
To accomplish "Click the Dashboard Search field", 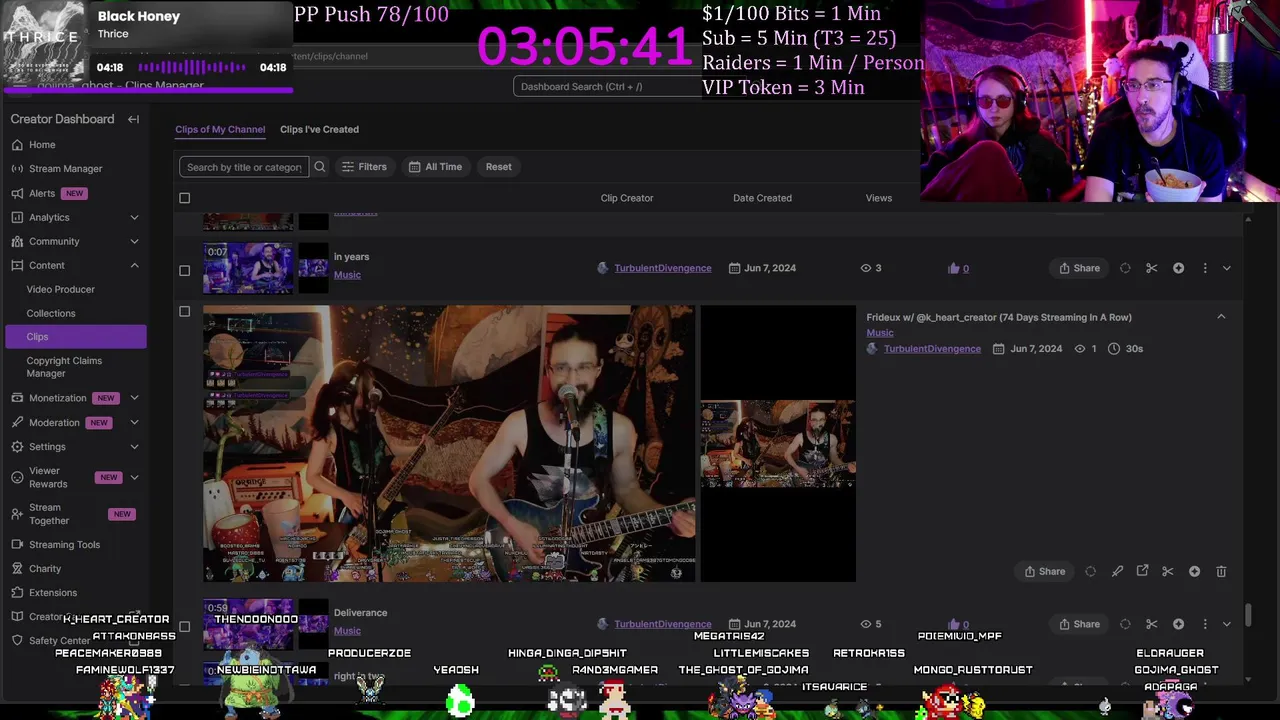I will tap(608, 86).
